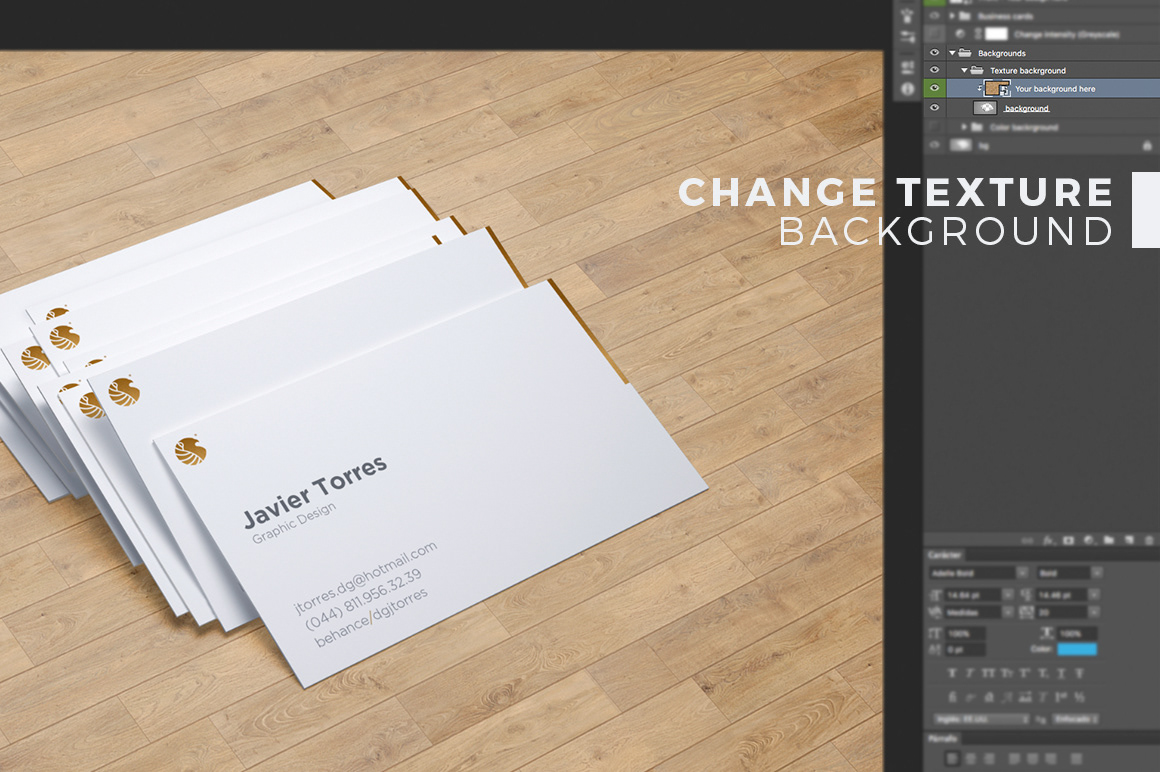Select the 'Backgrounds' group name
Viewport: 1160px width, 772px height.
(x=1002, y=53)
